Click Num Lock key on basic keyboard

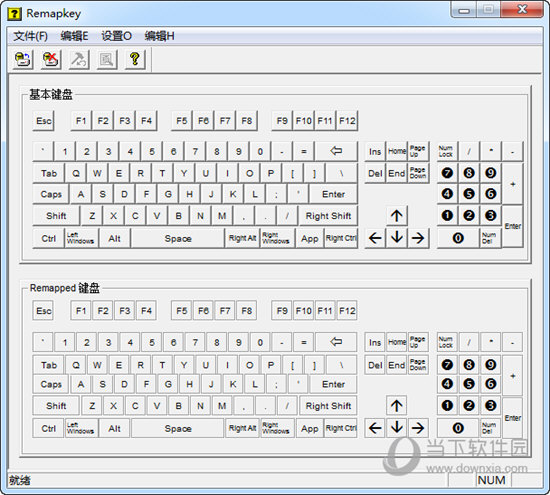coord(447,151)
